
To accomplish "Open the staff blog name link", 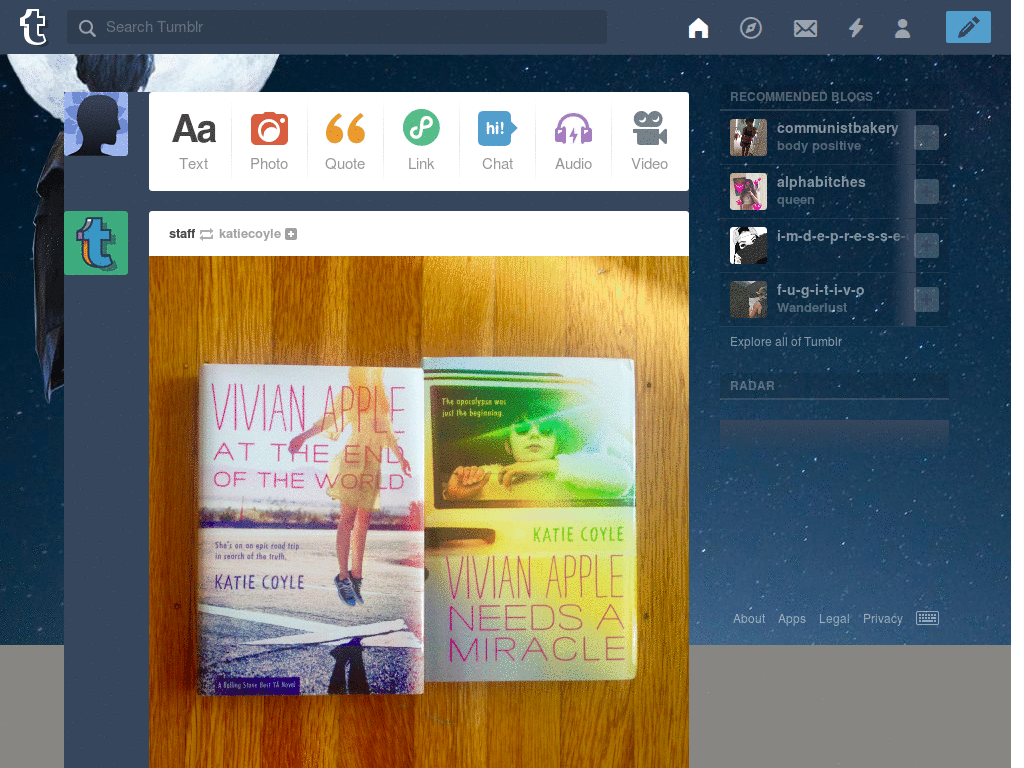I will coord(182,234).
